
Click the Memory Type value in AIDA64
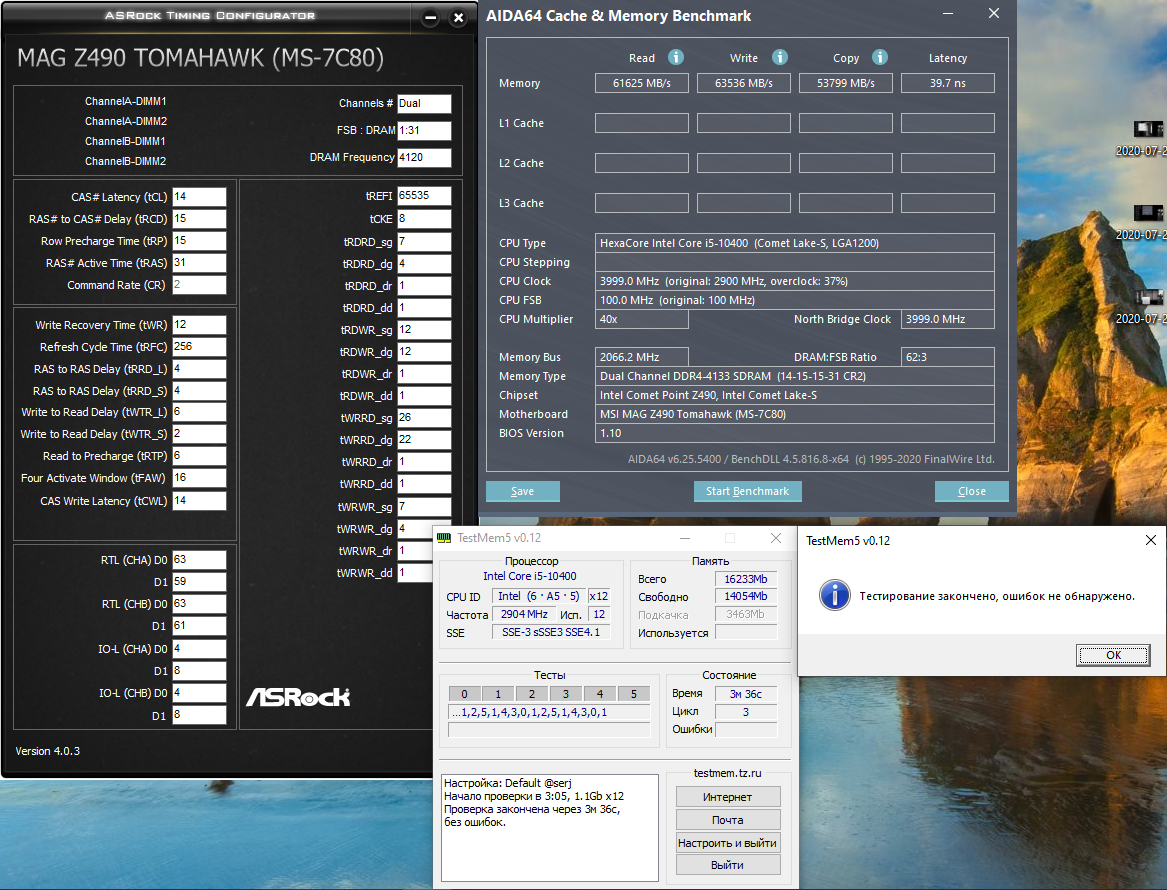(795, 377)
